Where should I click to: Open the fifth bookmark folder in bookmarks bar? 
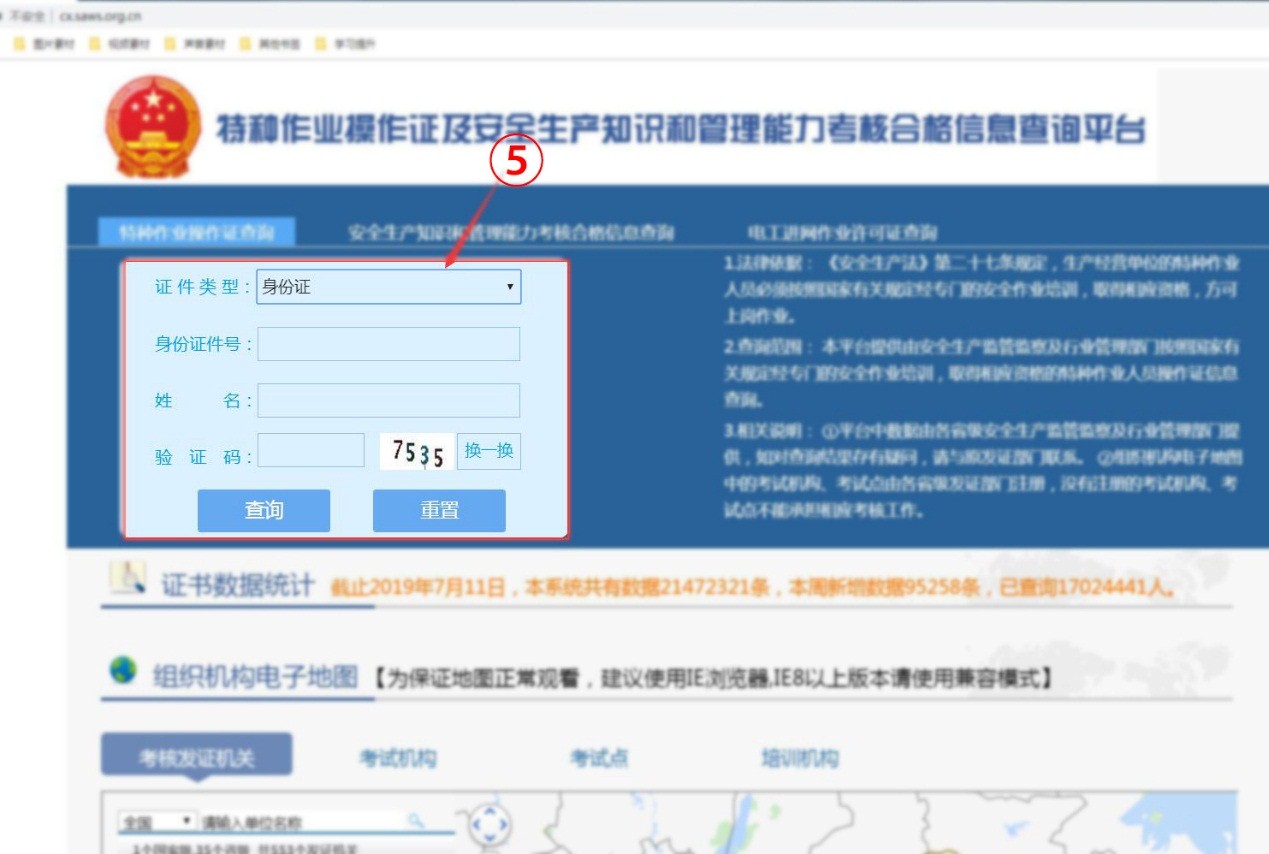point(345,44)
